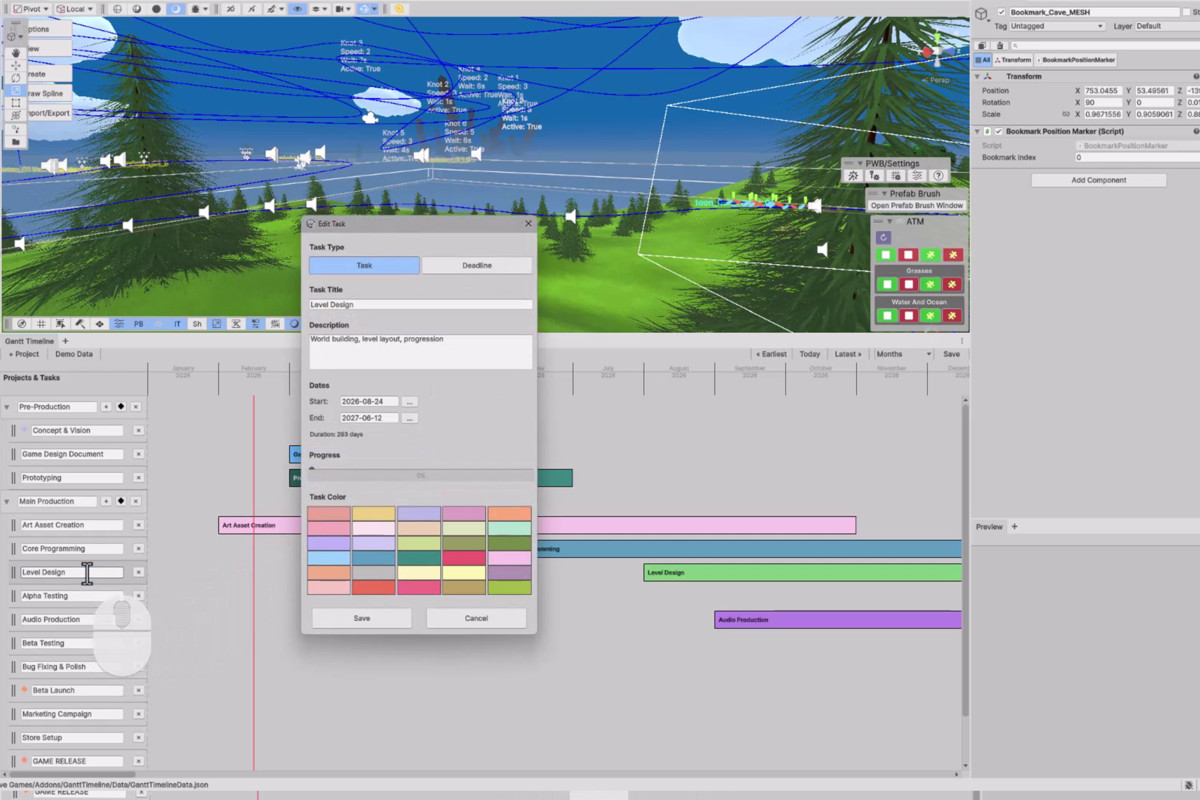Click the folder icon in tool strip
The width and height of the screenshot is (1200, 800).
click(x=15, y=141)
